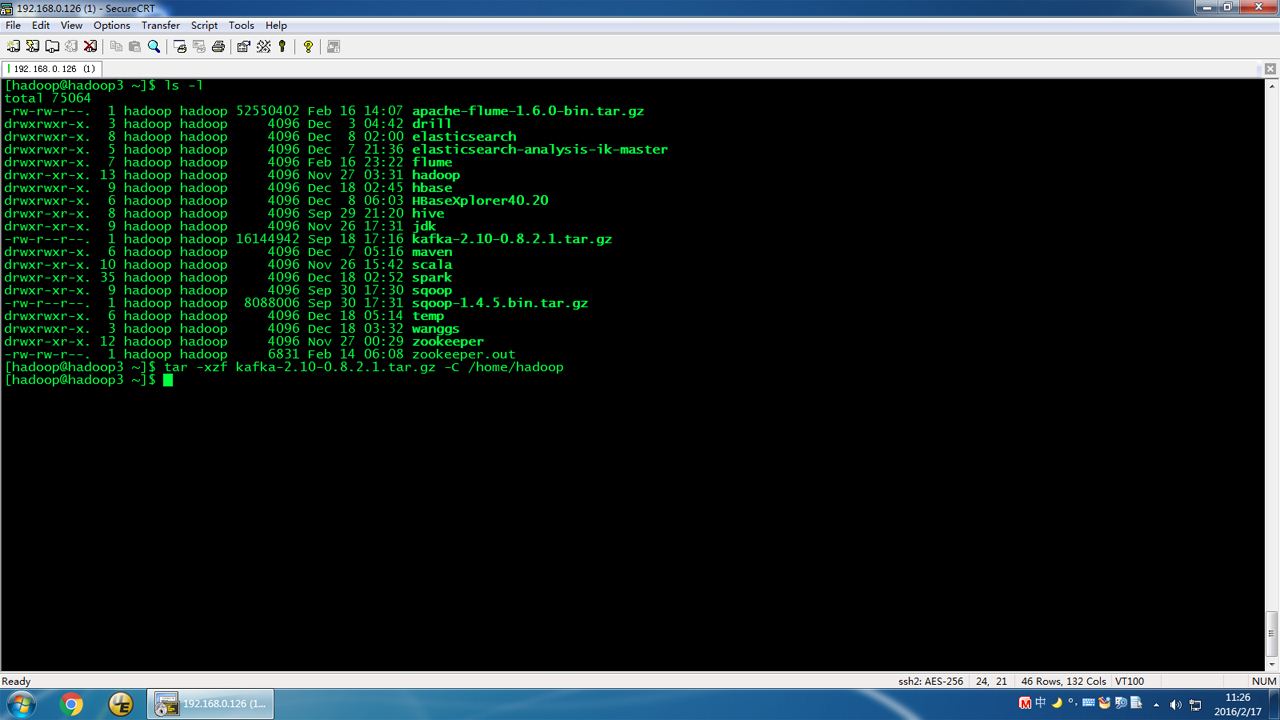Click the NUM indicator in status bar
The height and width of the screenshot is (720, 1280).
1263,681
